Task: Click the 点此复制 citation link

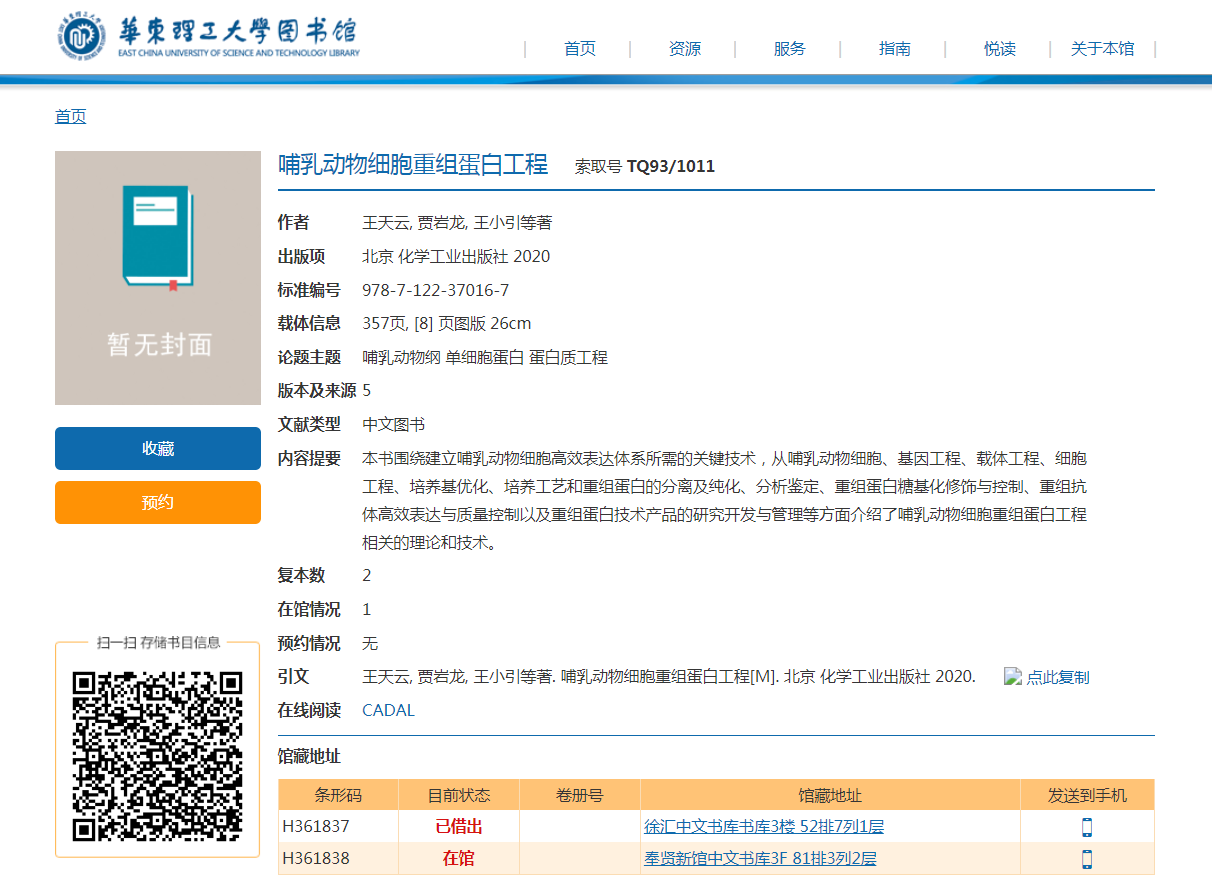Action: click(x=1058, y=677)
